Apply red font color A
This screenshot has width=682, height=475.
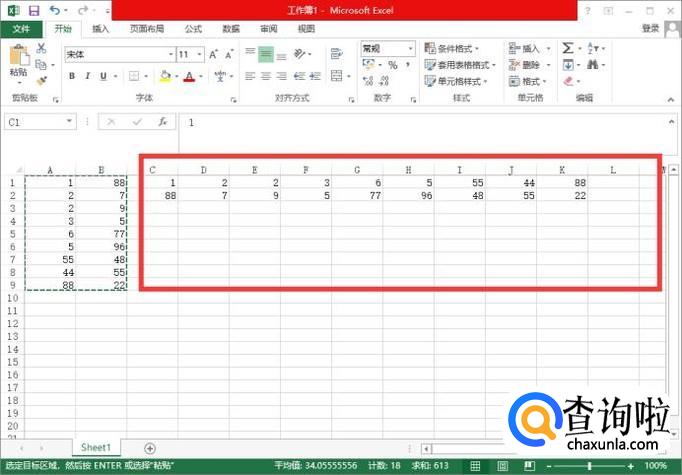click(x=189, y=77)
